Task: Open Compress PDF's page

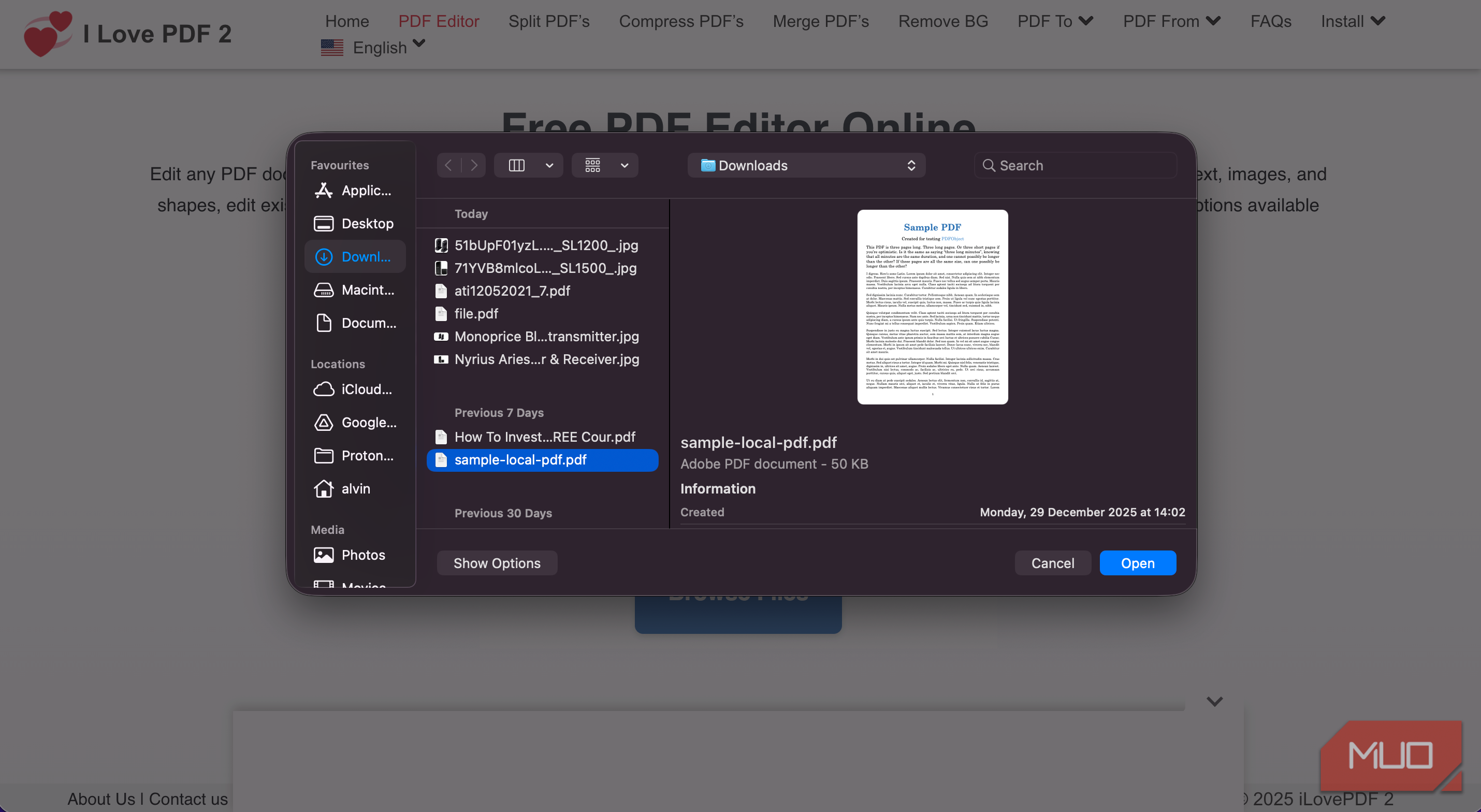Action: pos(681,21)
